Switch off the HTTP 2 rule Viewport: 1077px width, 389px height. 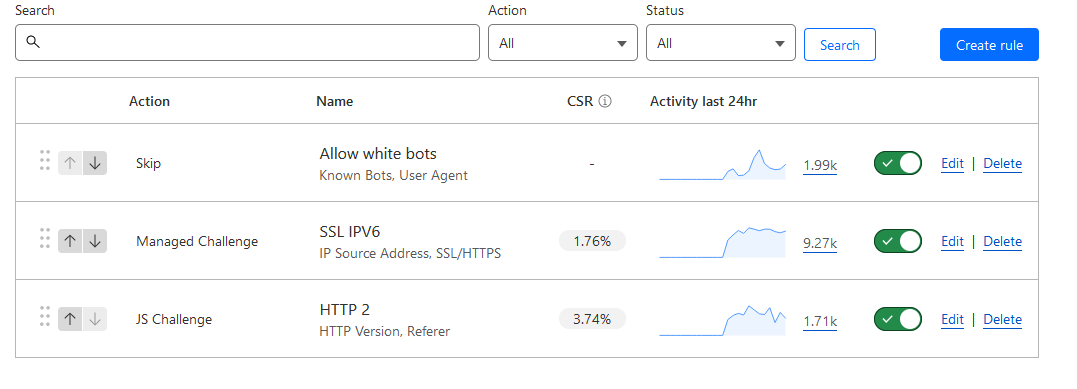(x=898, y=320)
